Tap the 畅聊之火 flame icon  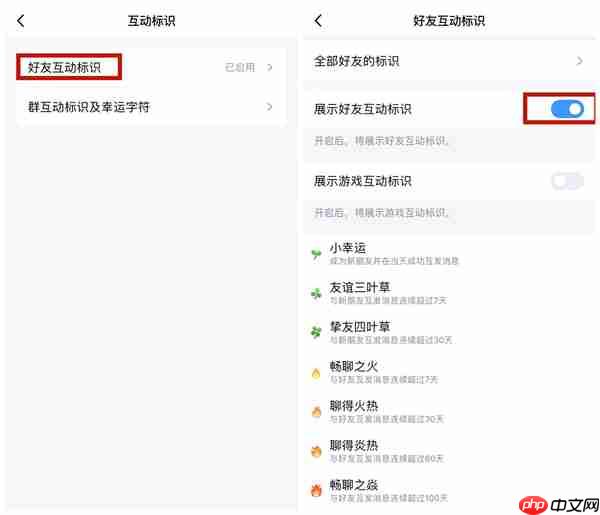click(316, 373)
